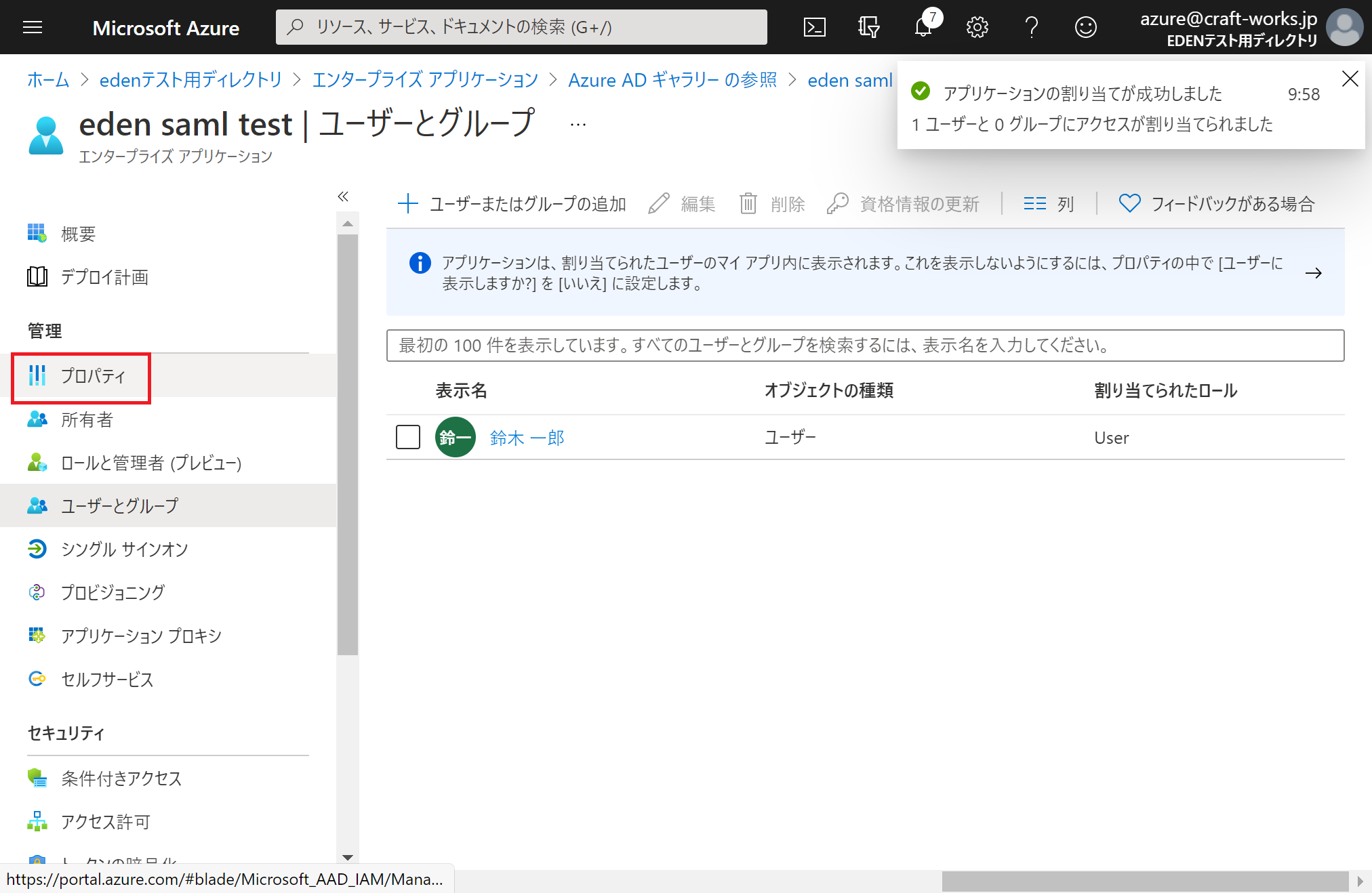Click the User role cell
The width and height of the screenshot is (1372, 893).
pos(1111,438)
